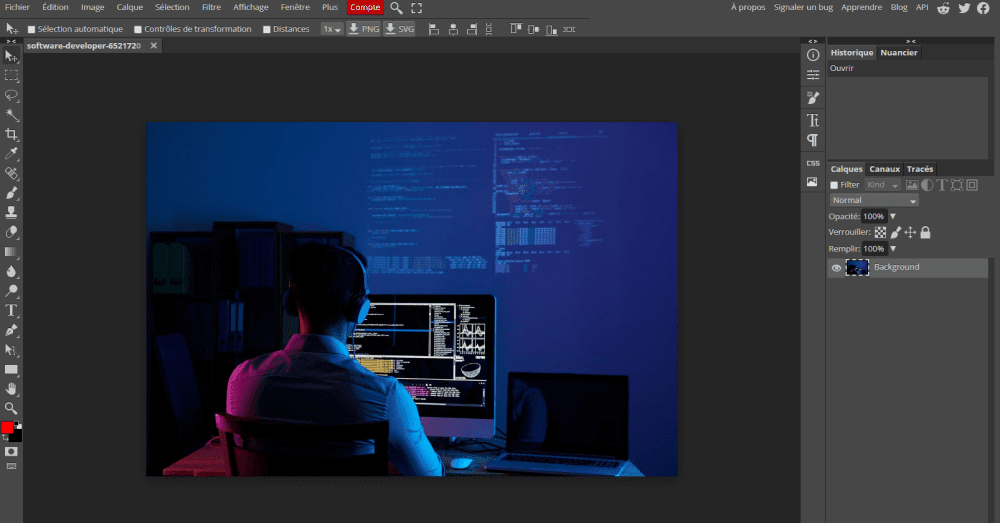Select the Crop tool
The width and height of the screenshot is (1000, 523).
[12, 134]
